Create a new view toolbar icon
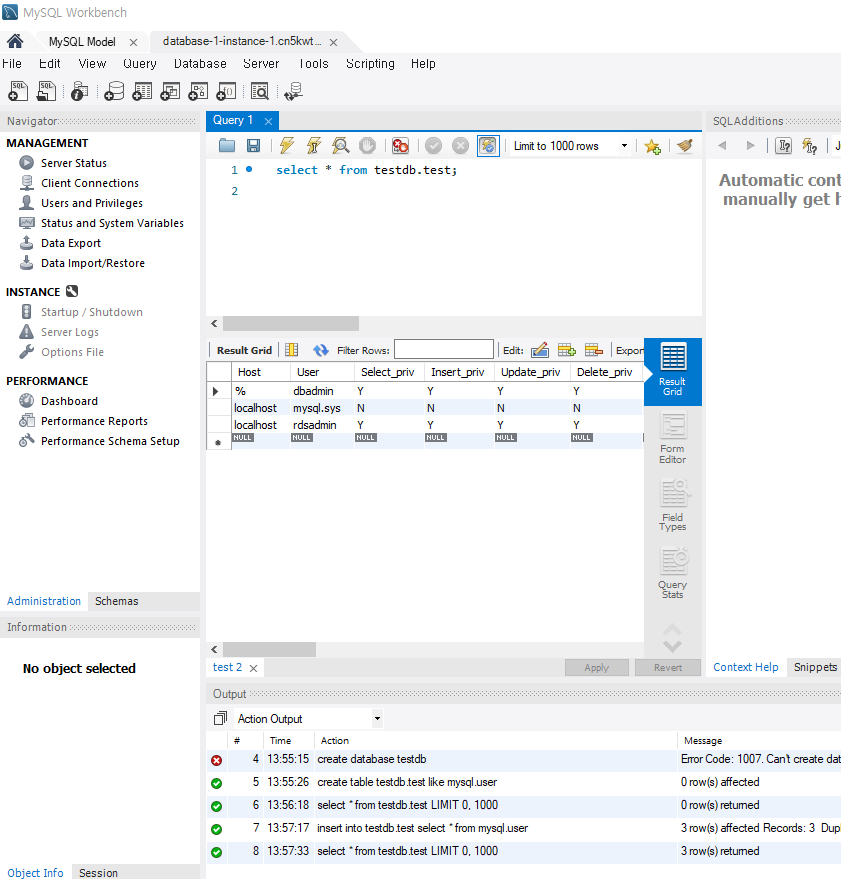The width and height of the screenshot is (841, 879). tap(170, 91)
